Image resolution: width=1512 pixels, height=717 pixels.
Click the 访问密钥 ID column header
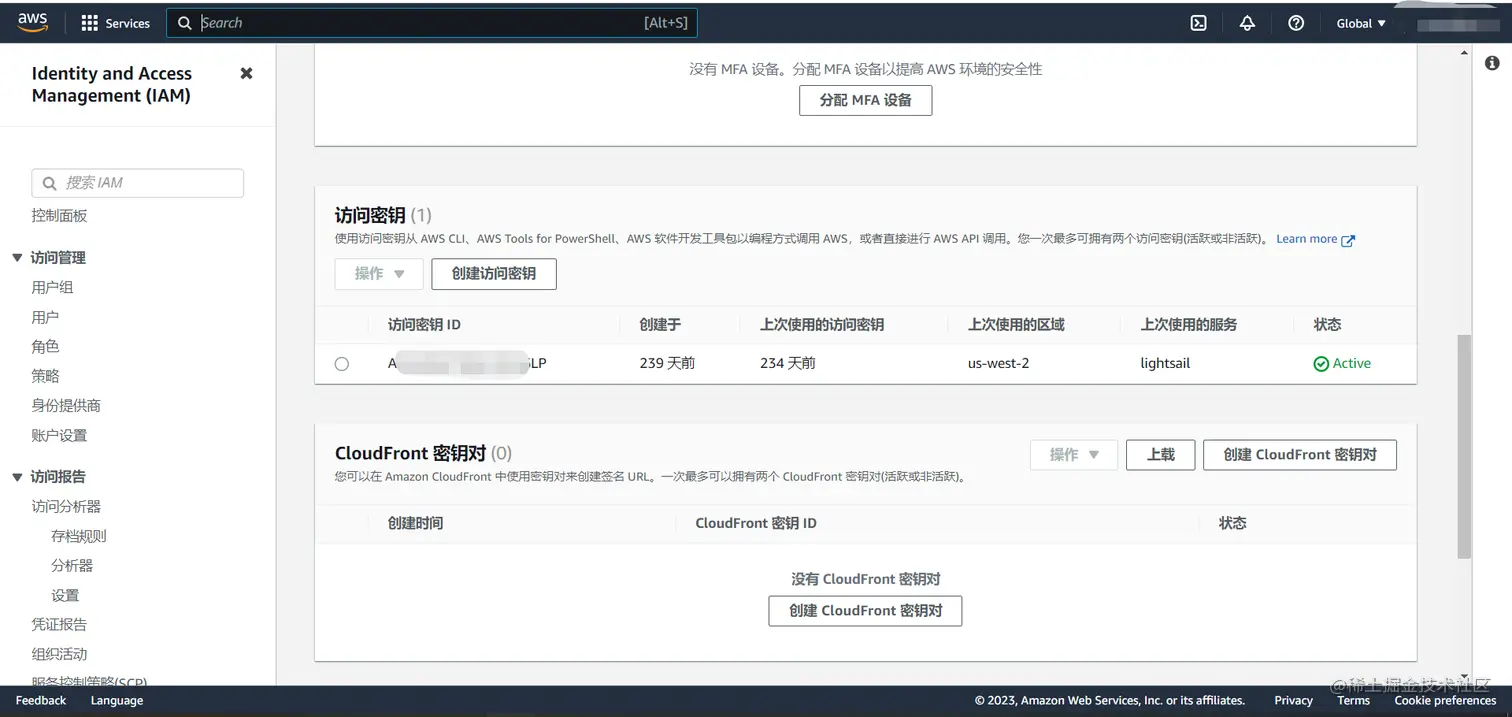424,325
